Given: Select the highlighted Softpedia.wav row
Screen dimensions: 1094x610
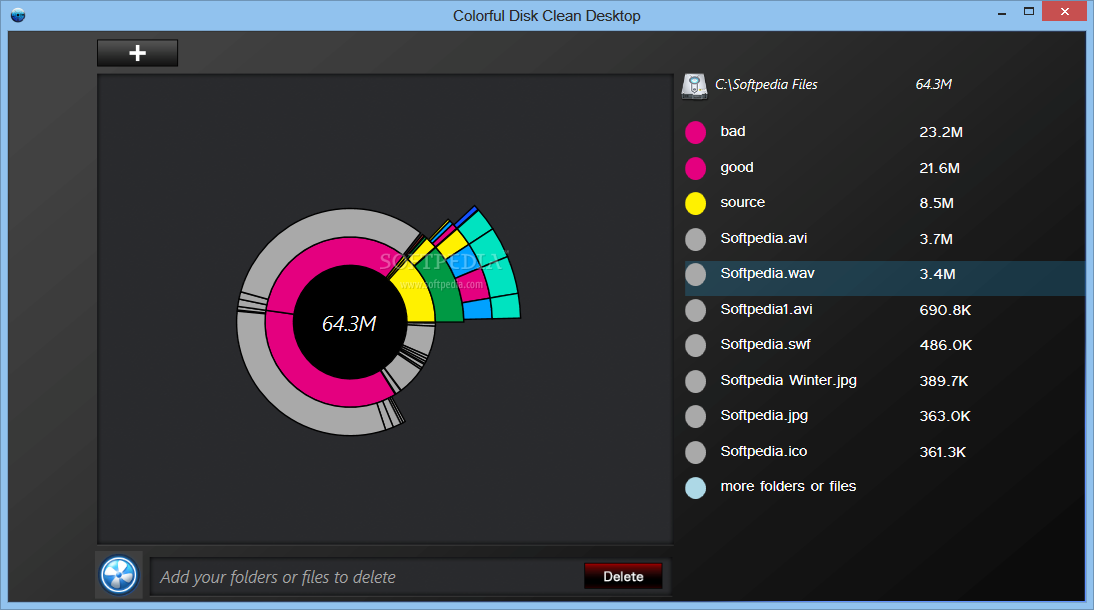Looking at the screenshot, I should (885, 278).
